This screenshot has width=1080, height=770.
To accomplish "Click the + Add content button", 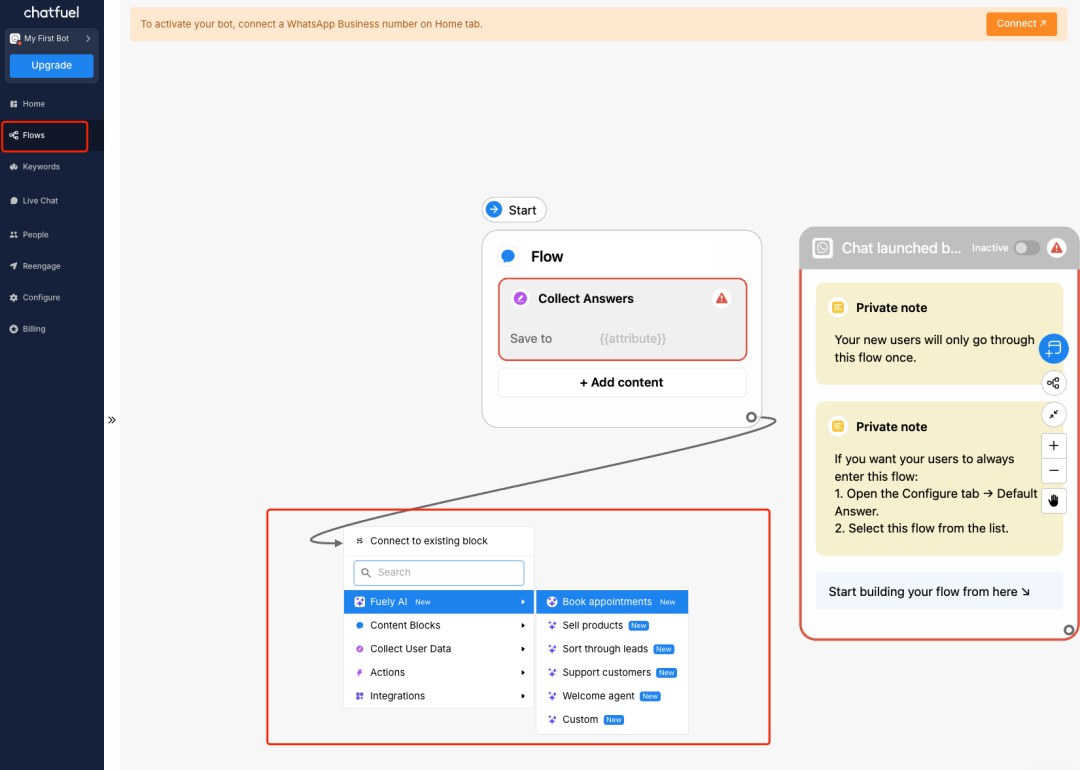I will (622, 382).
